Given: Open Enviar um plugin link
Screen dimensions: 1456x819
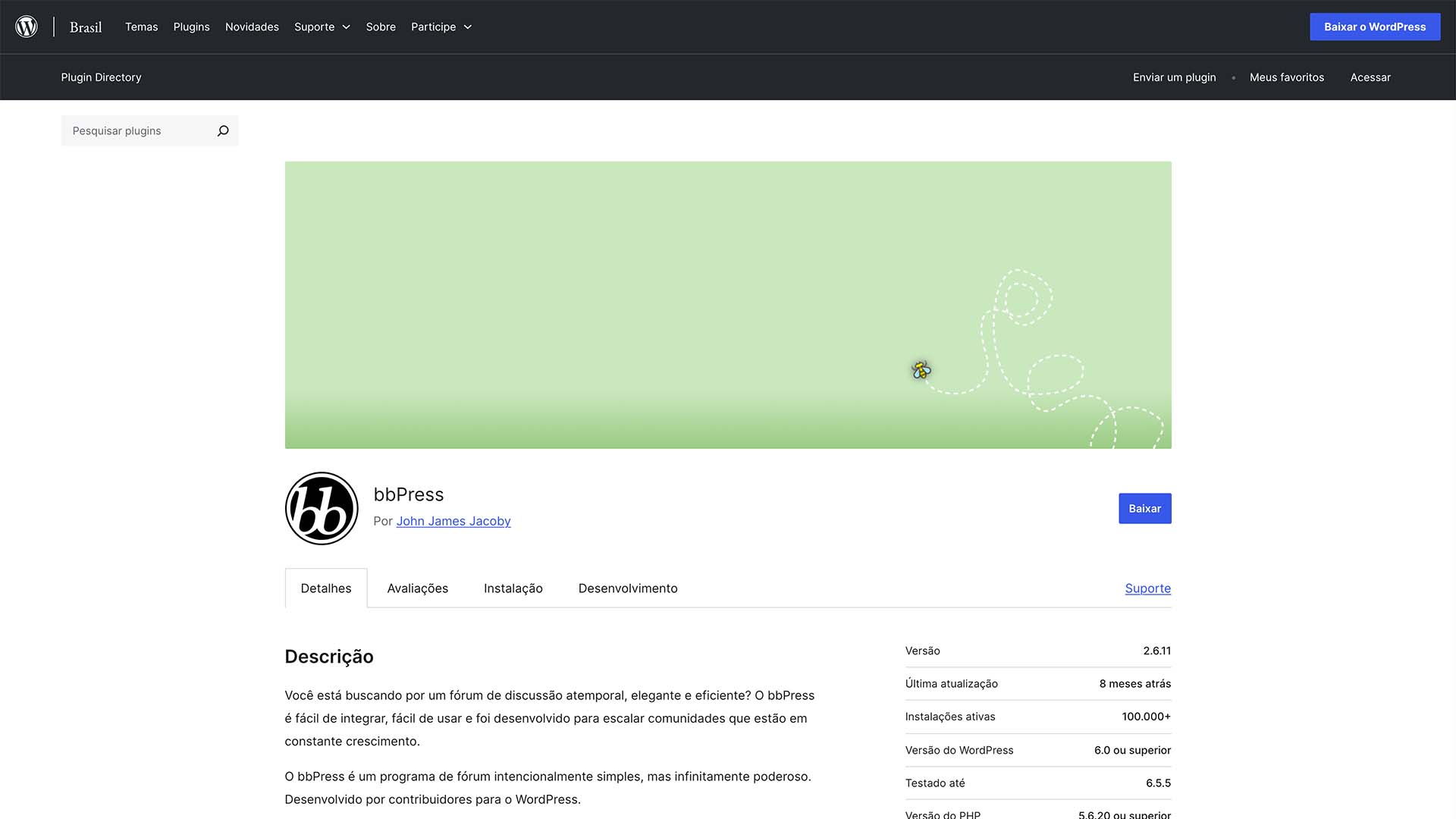Looking at the screenshot, I should pyautogui.click(x=1174, y=77).
